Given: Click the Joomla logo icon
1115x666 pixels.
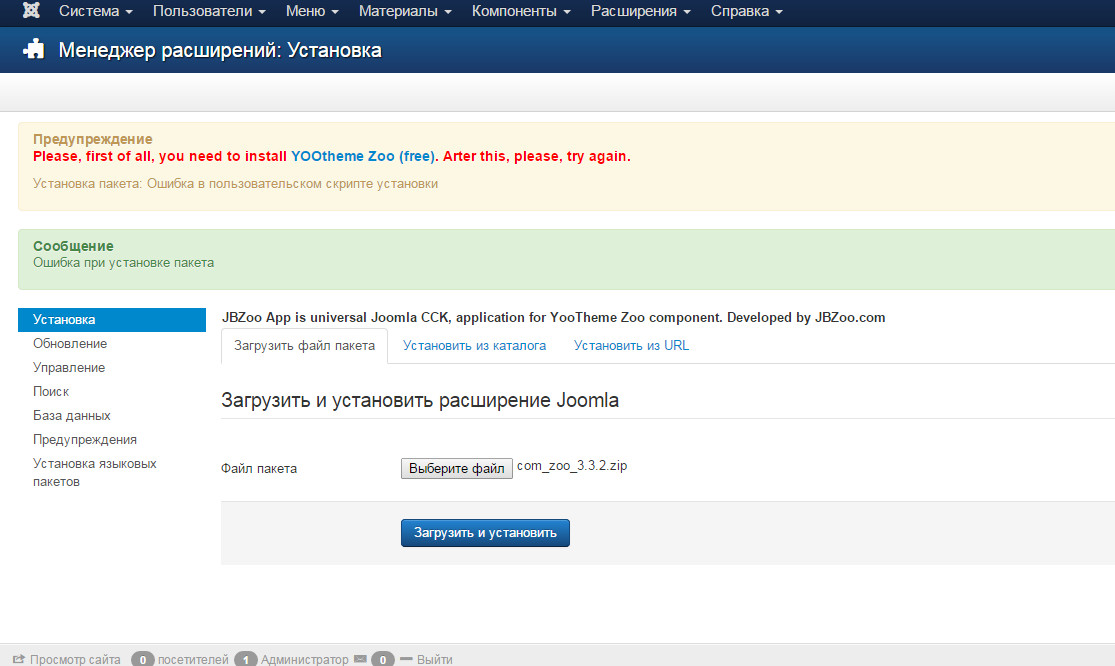Looking at the screenshot, I should (x=31, y=12).
